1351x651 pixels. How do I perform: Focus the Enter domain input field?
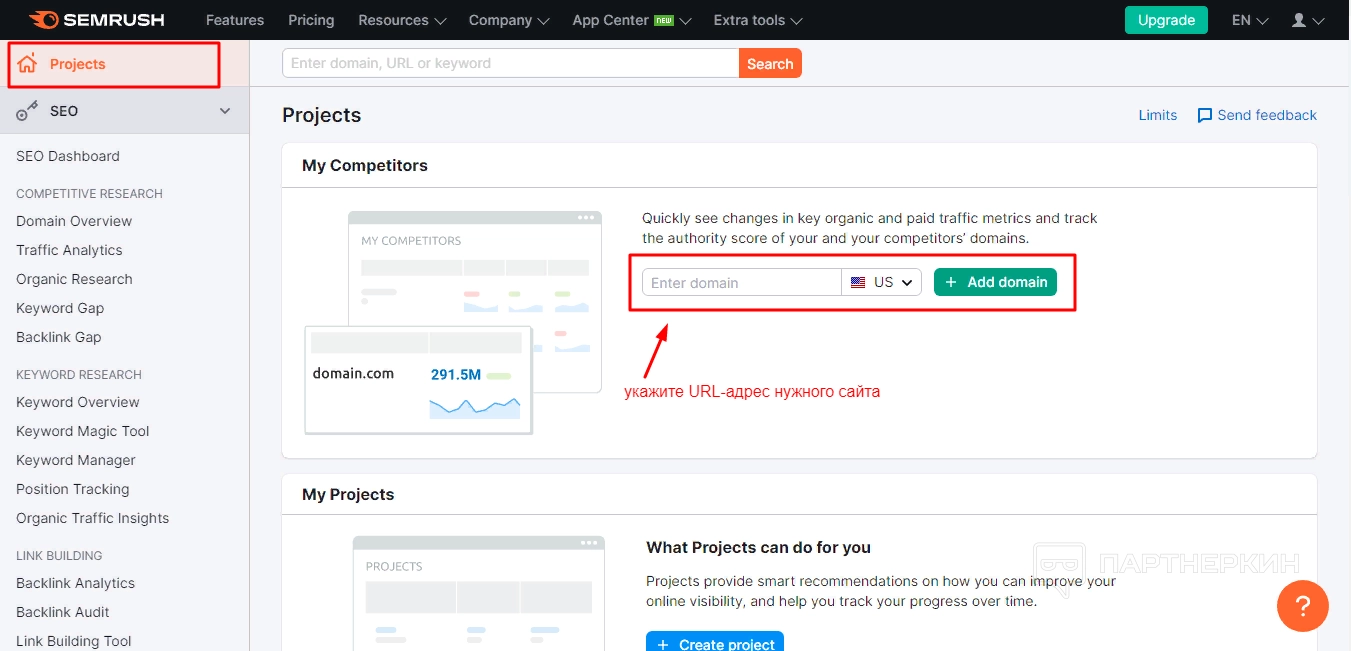tap(741, 283)
